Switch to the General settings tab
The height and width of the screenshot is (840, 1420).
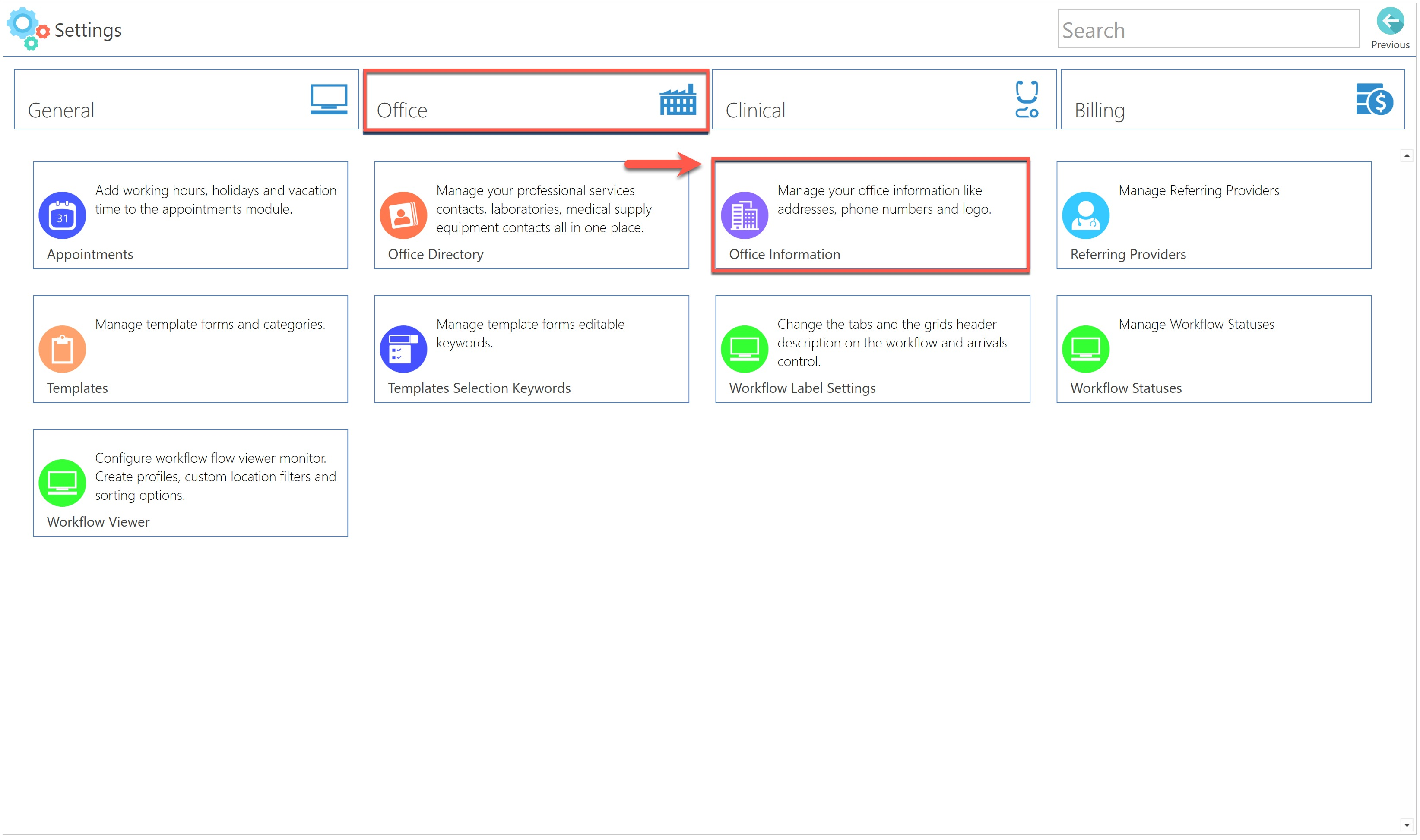click(x=186, y=100)
